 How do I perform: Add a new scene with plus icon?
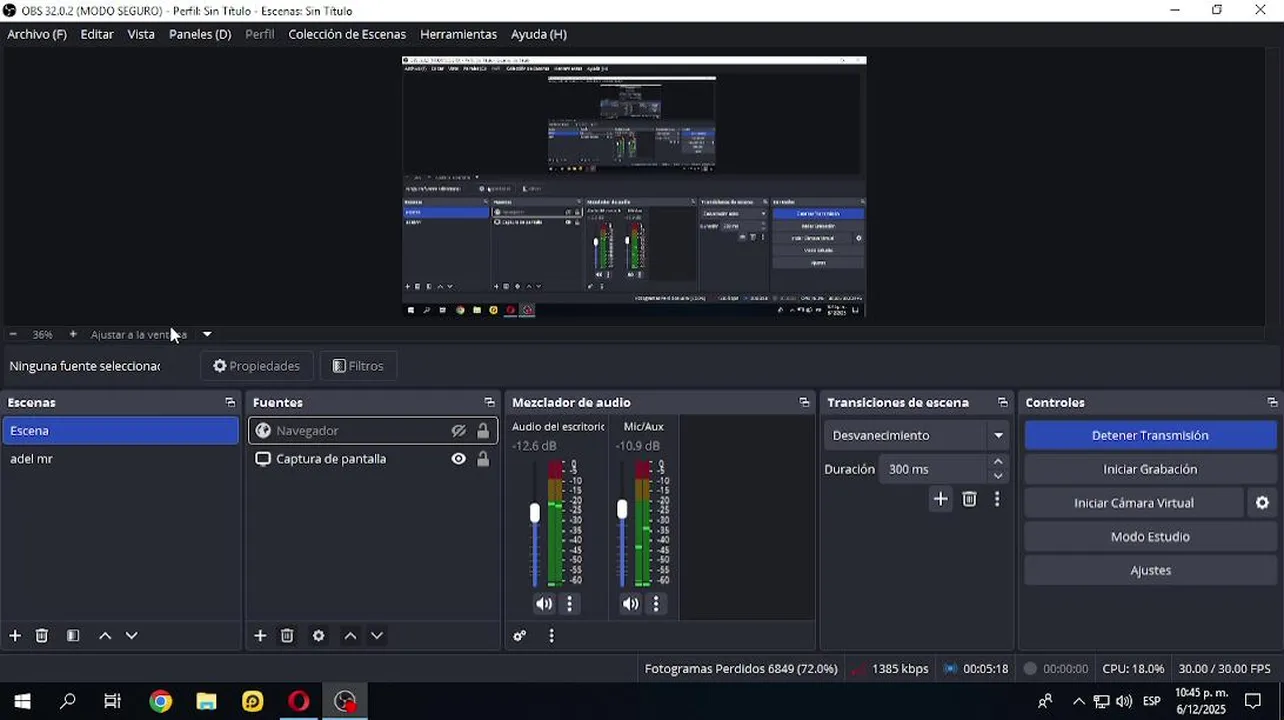[15, 636]
